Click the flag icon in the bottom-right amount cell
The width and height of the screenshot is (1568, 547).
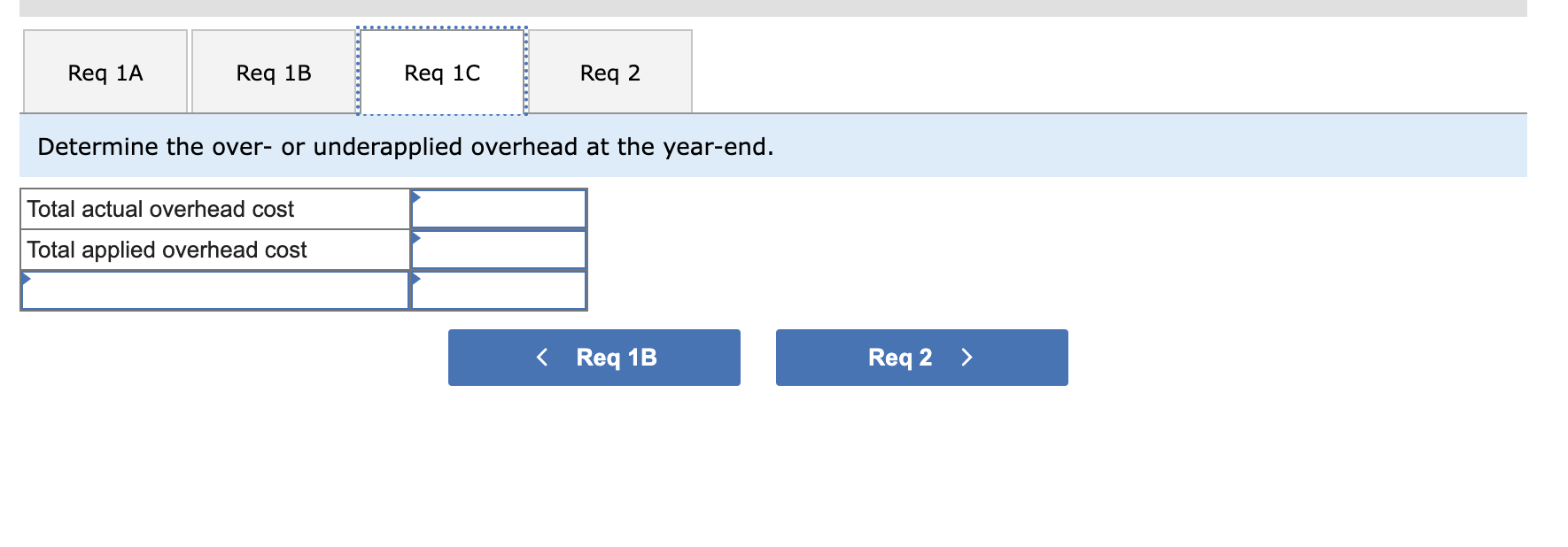coord(415,277)
